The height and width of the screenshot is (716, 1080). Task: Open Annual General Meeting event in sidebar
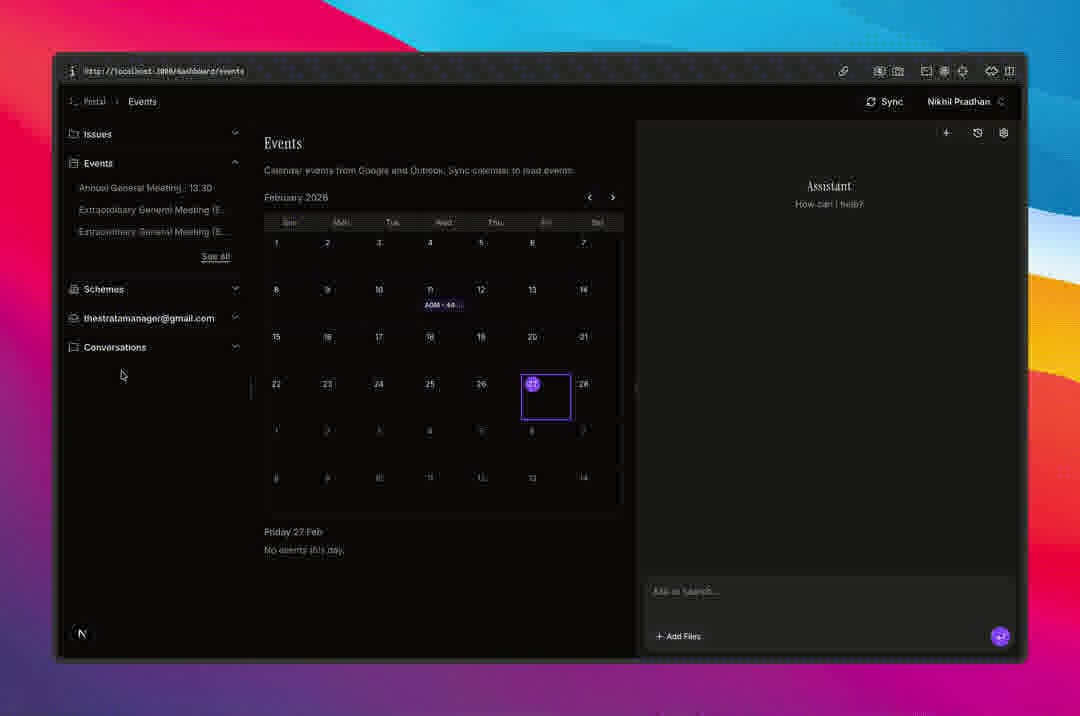(146, 188)
